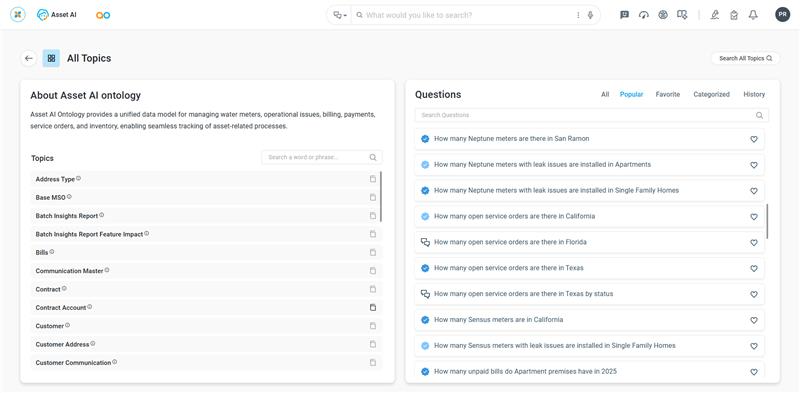
Task: Show info for Address Type topic
Action: tap(79, 179)
